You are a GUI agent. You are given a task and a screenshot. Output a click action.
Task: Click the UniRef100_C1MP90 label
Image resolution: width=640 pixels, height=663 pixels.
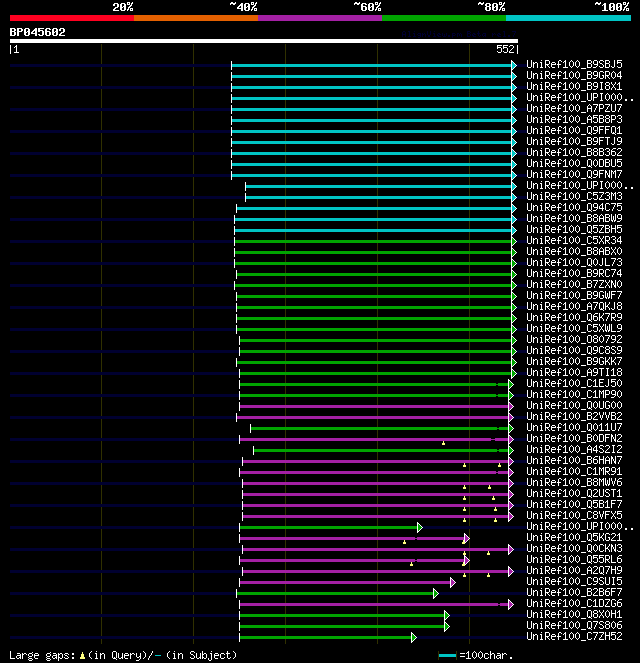(574, 394)
